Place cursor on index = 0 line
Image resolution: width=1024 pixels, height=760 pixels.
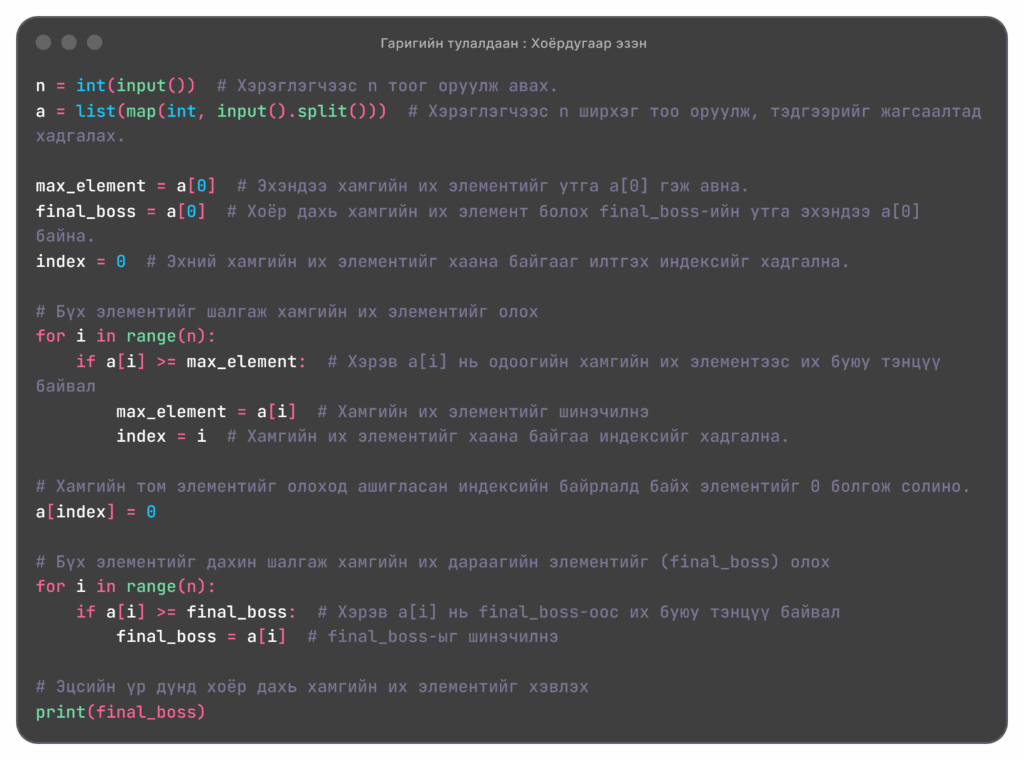80,261
